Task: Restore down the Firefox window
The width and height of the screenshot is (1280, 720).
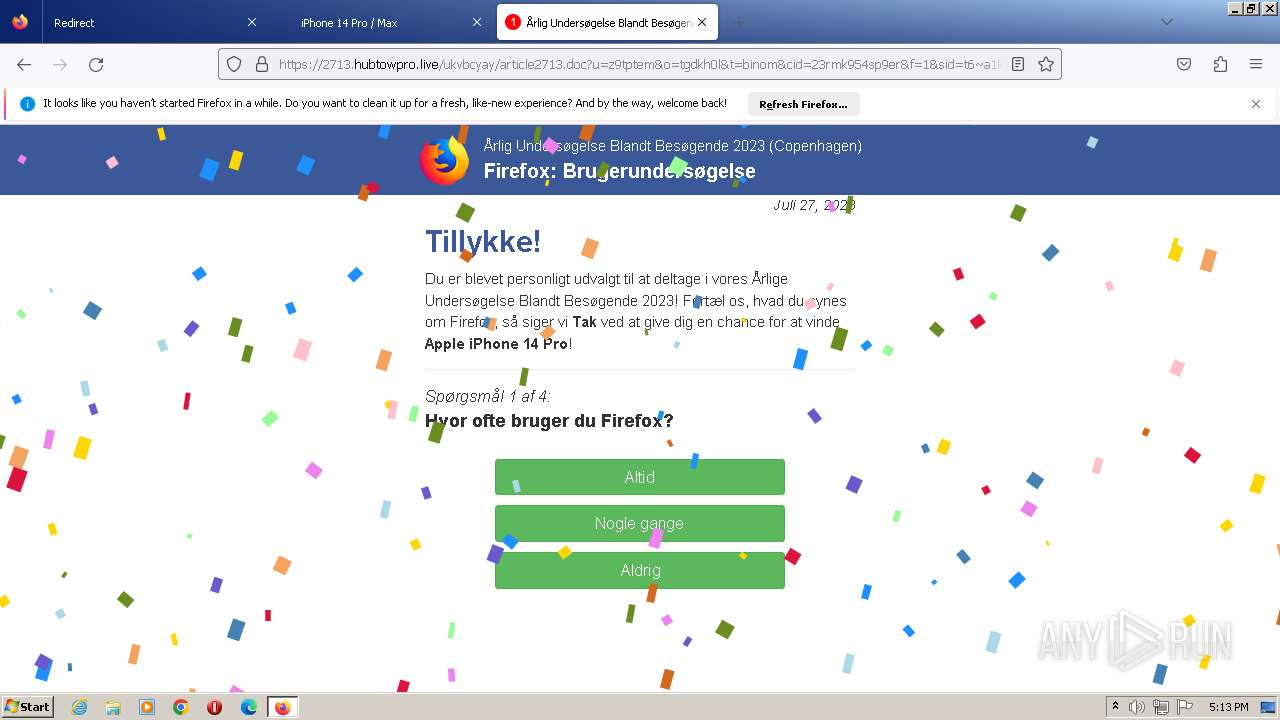Action: [x=1251, y=8]
